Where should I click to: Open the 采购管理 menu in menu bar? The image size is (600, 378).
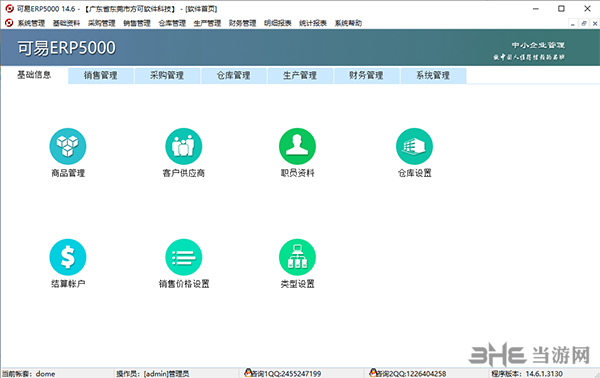(102, 23)
